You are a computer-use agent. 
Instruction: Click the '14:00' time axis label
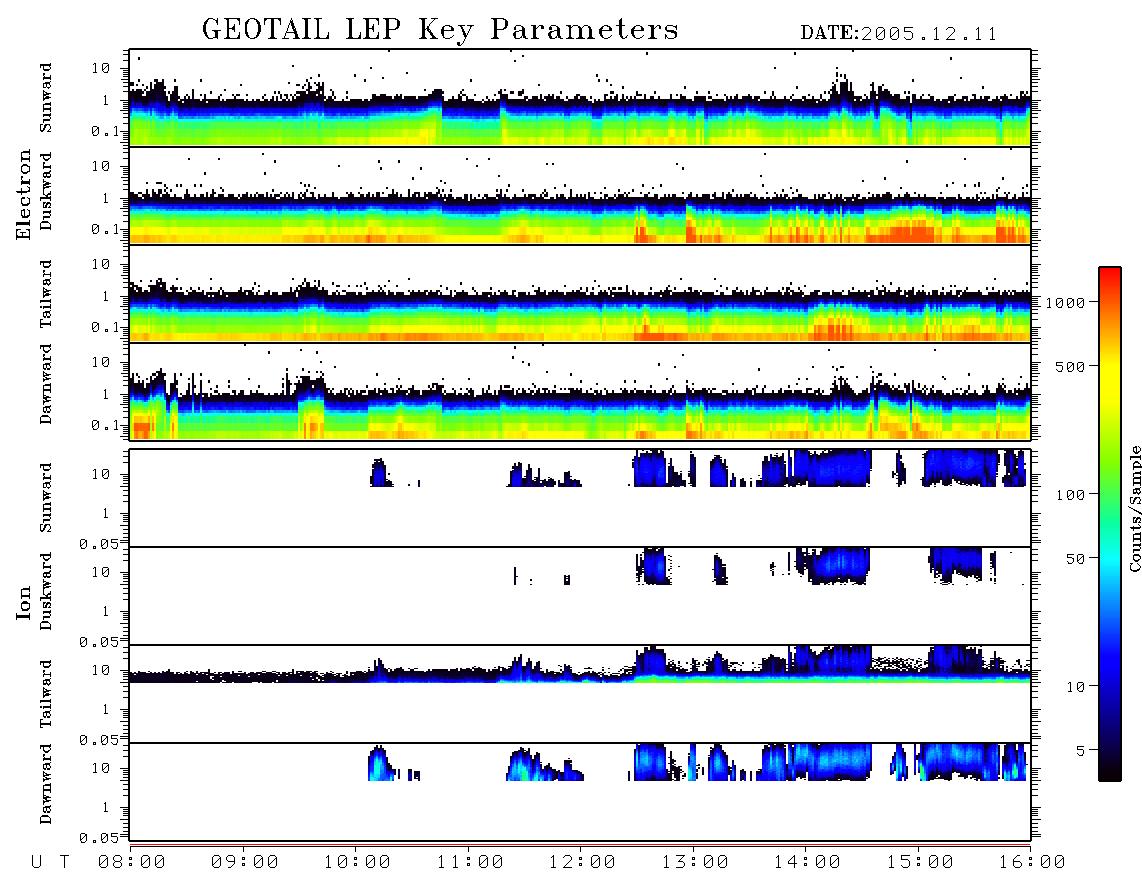click(807, 863)
